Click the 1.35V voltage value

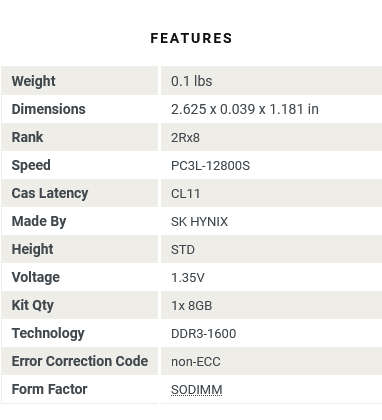pos(188,278)
